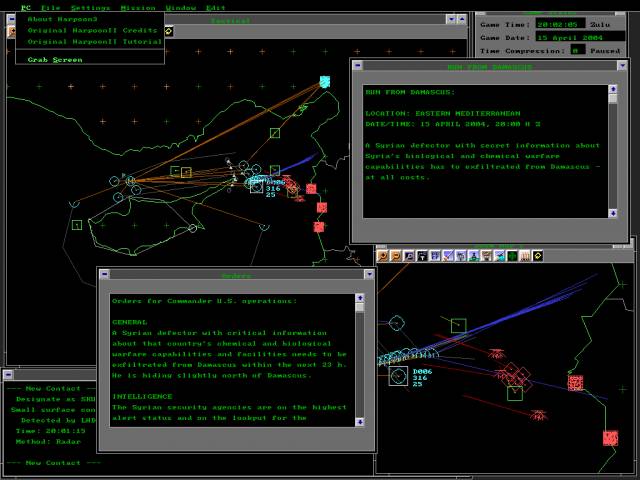The image size is (640, 480).
Task: Click the down-arrow button on the Orders title bar
Action: pos(369,274)
